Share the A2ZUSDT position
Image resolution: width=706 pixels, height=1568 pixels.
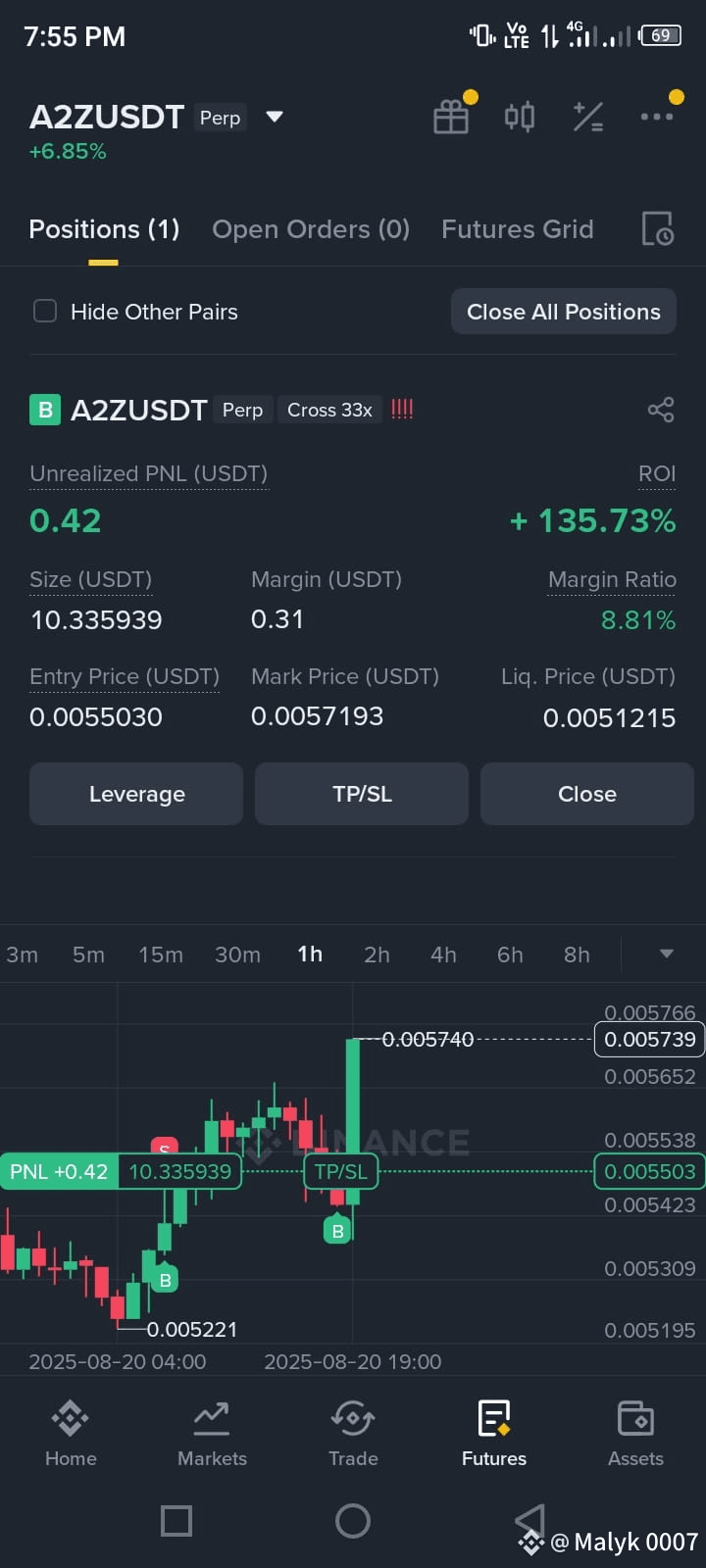pos(661,409)
